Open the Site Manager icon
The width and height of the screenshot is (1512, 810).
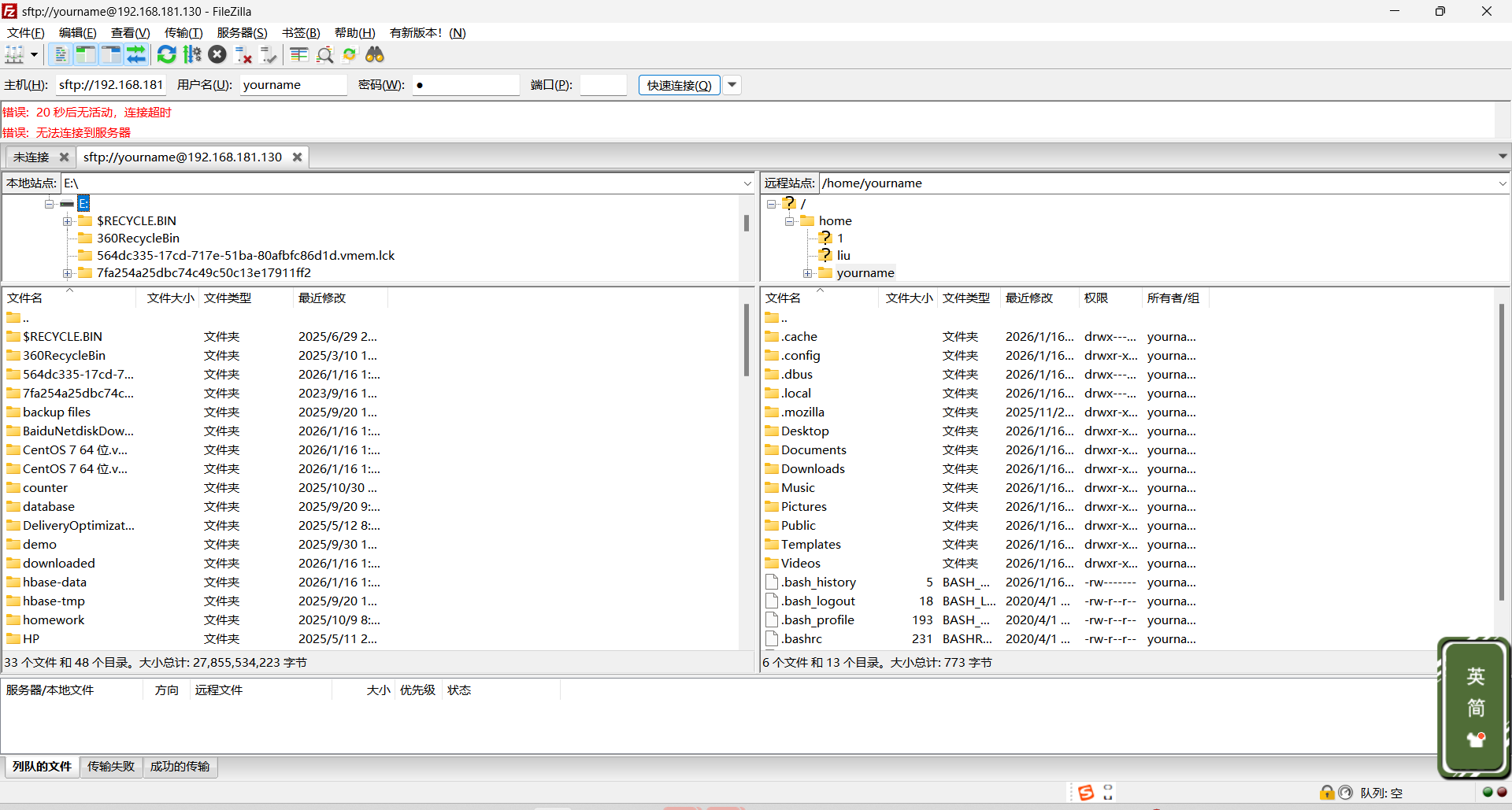click(x=14, y=54)
